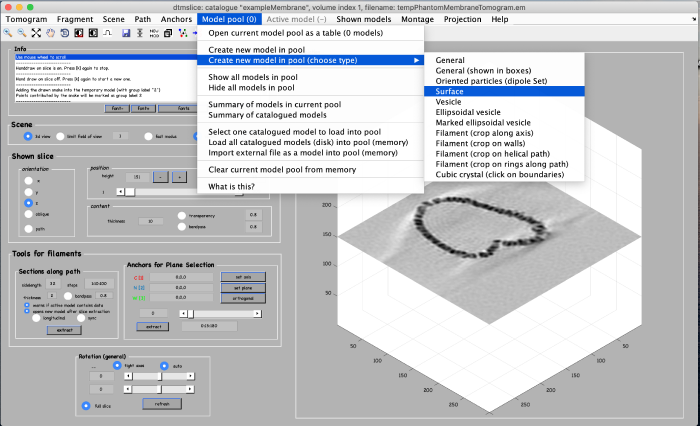Expand Create new model (choose type) submenu
The width and height of the screenshot is (700, 426).
(x=310, y=60)
